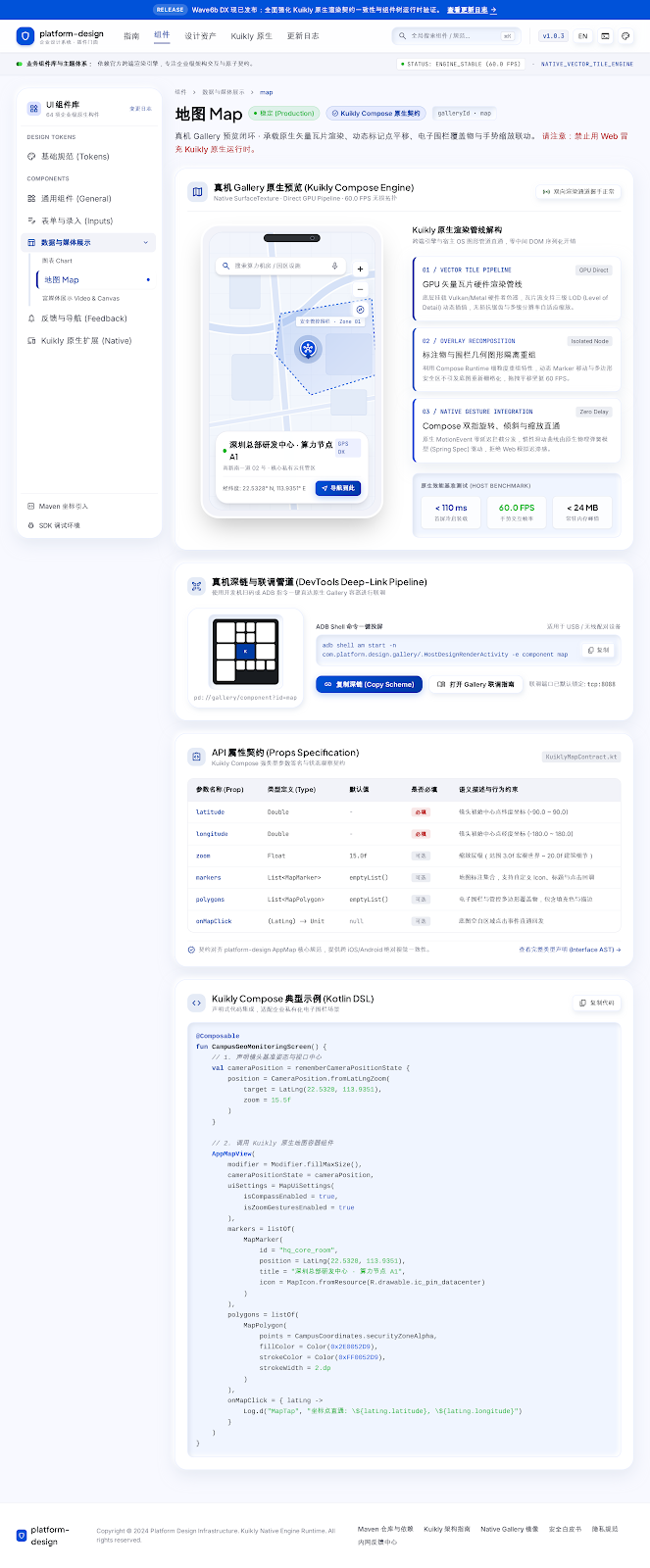Click the check badge icon under props table
The width and height of the screenshot is (650, 1568).
tap(191, 950)
